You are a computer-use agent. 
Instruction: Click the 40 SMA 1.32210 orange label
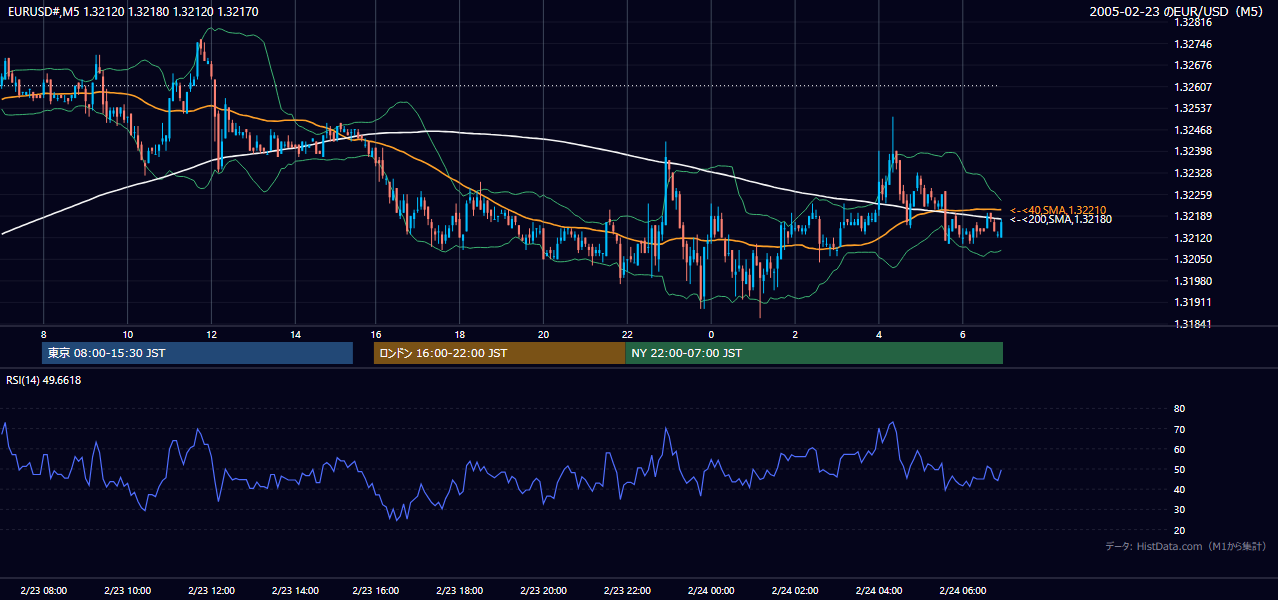click(x=1057, y=210)
